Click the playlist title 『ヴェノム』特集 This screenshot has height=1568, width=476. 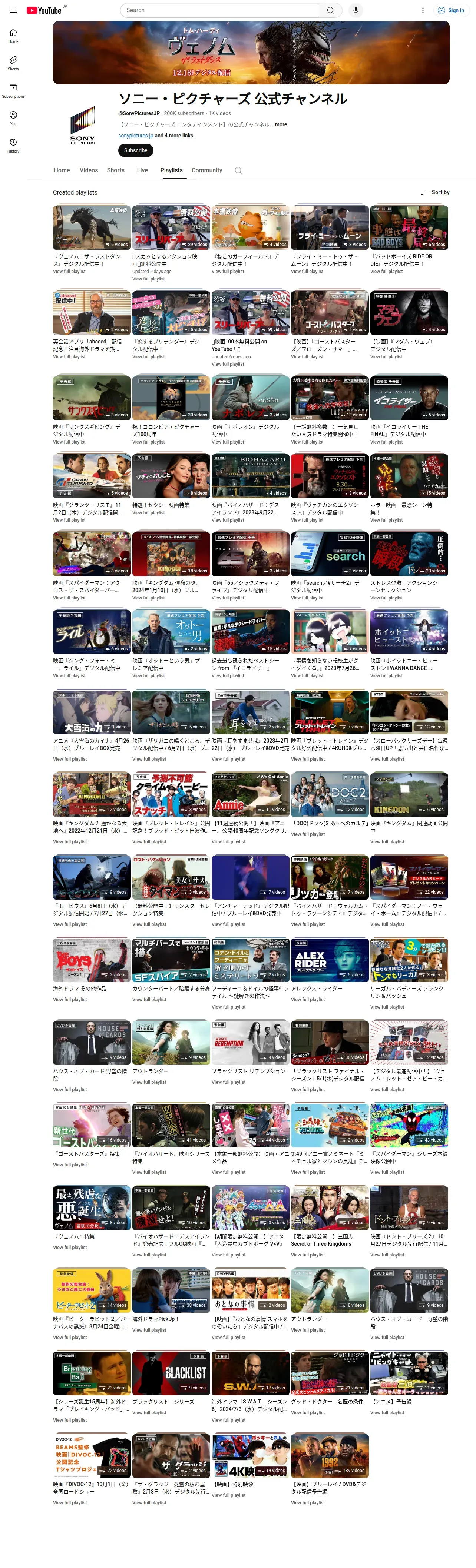pos(74,1236)
